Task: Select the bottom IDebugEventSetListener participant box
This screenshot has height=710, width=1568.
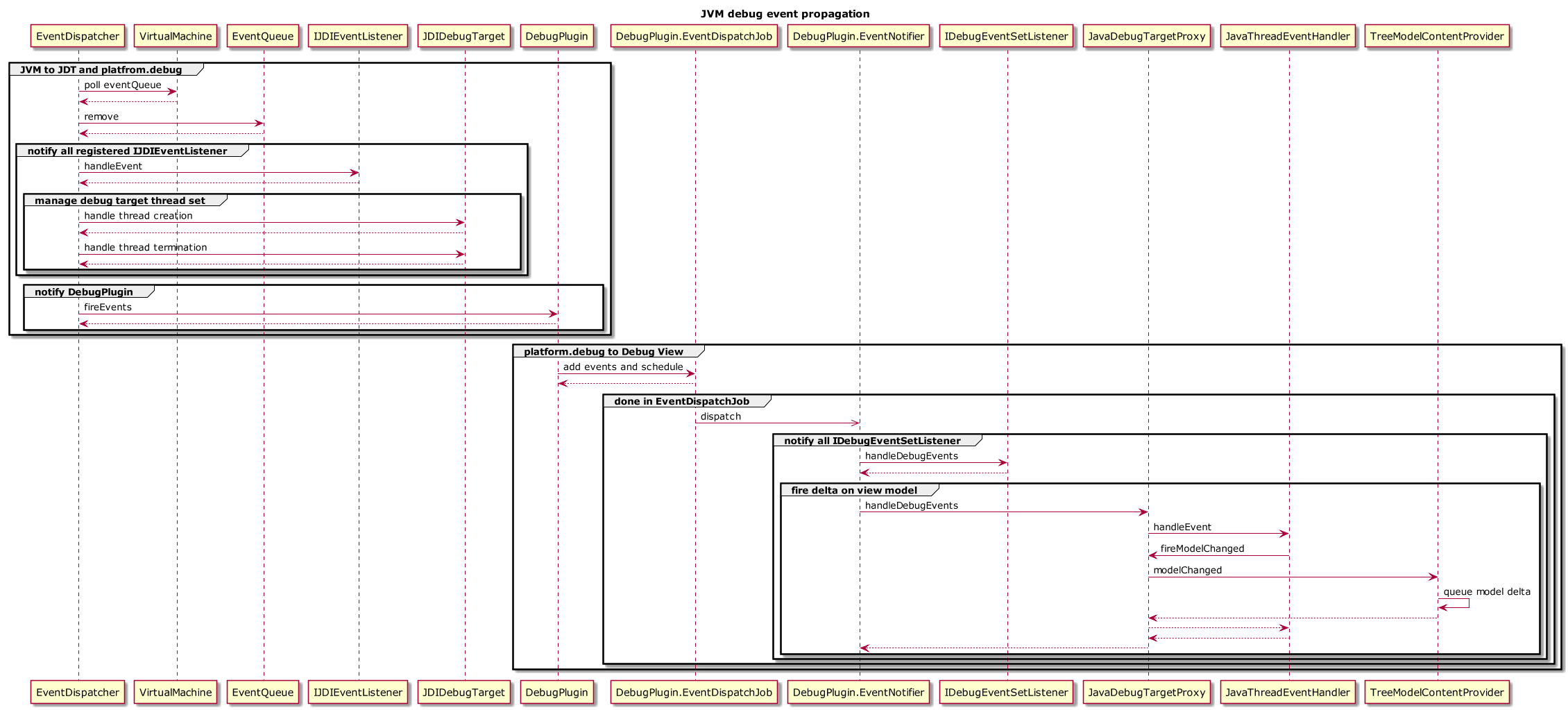Action: tap(1007, 692)
